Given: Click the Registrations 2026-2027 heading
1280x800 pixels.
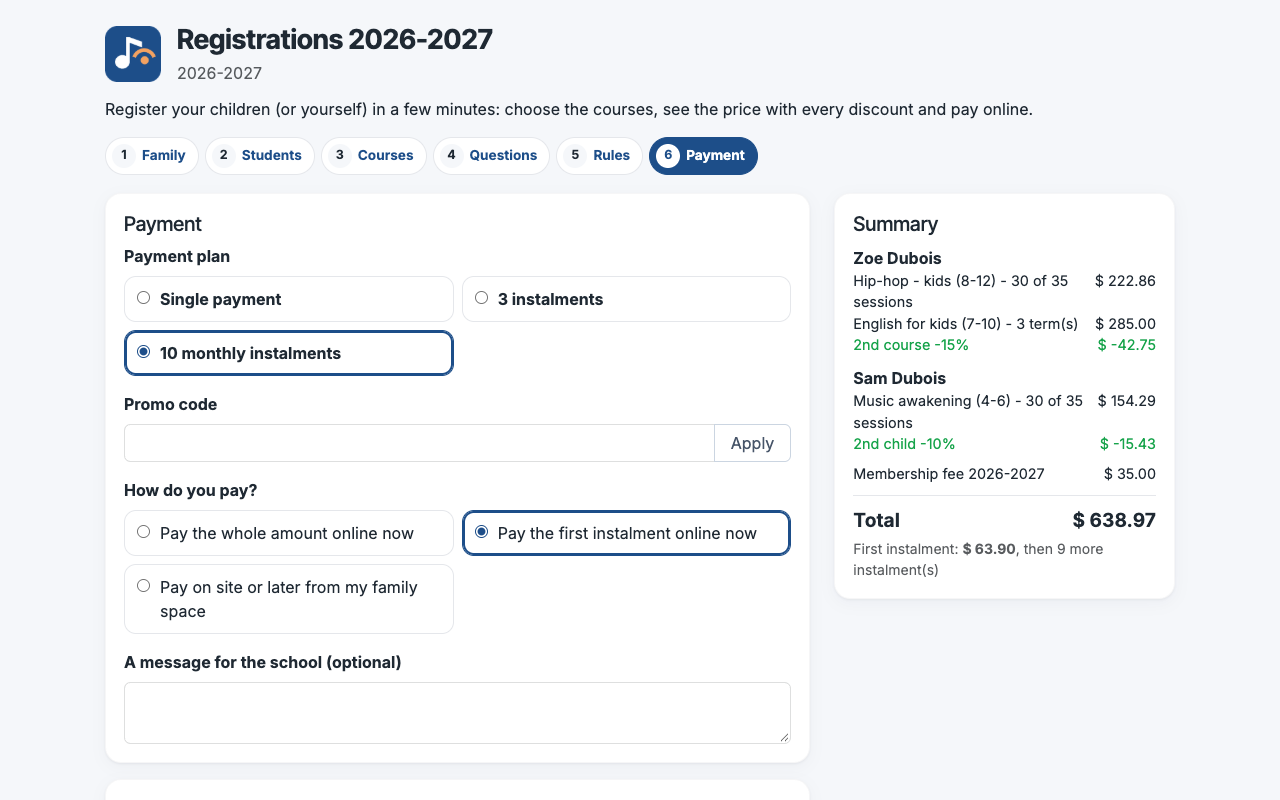Looking at the screenshot, I should tap(335, 40).
